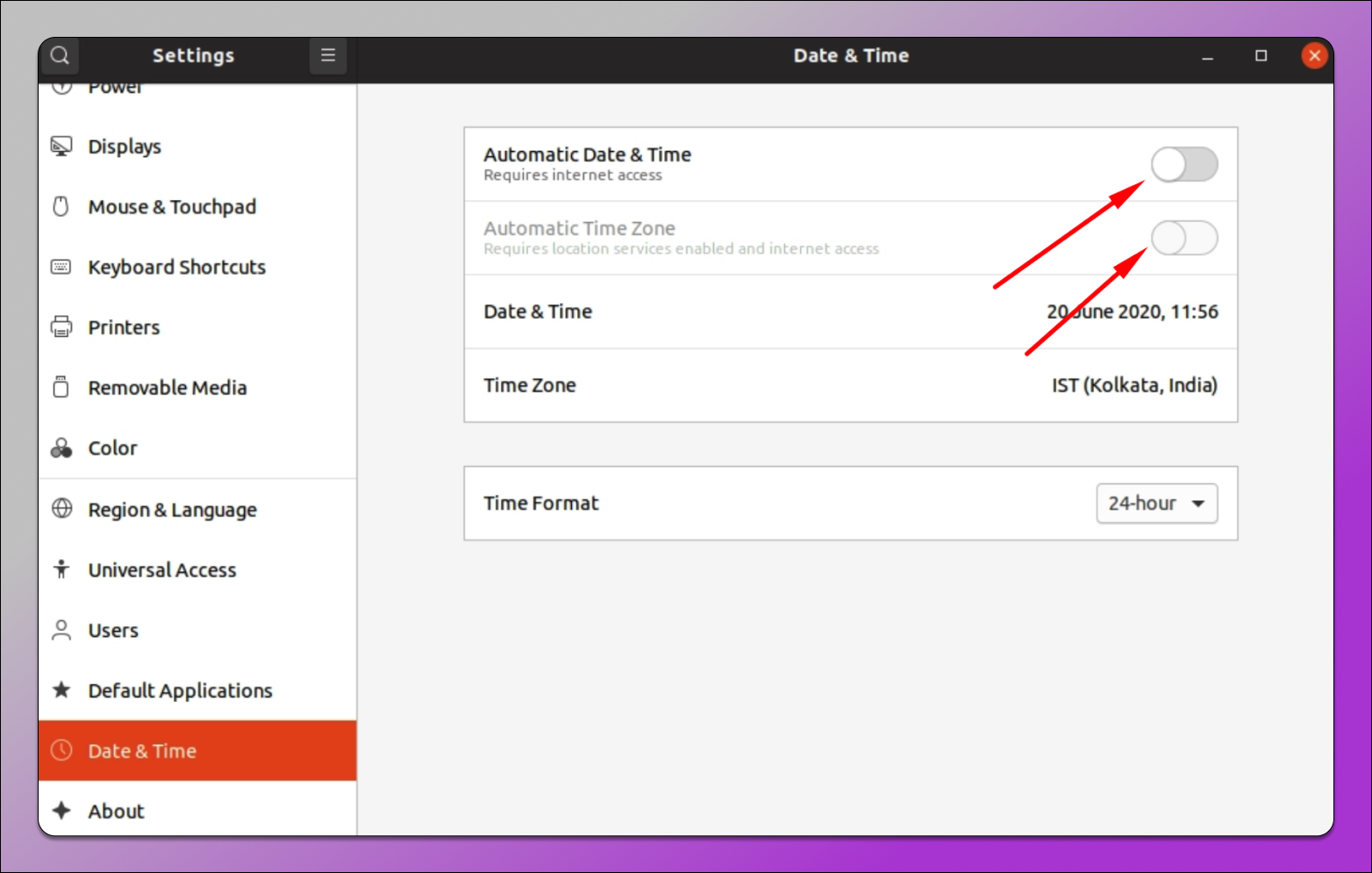The width and height of the screenshot is (1372, 873).
Task: Open the About panel
Action: [116, 812]
